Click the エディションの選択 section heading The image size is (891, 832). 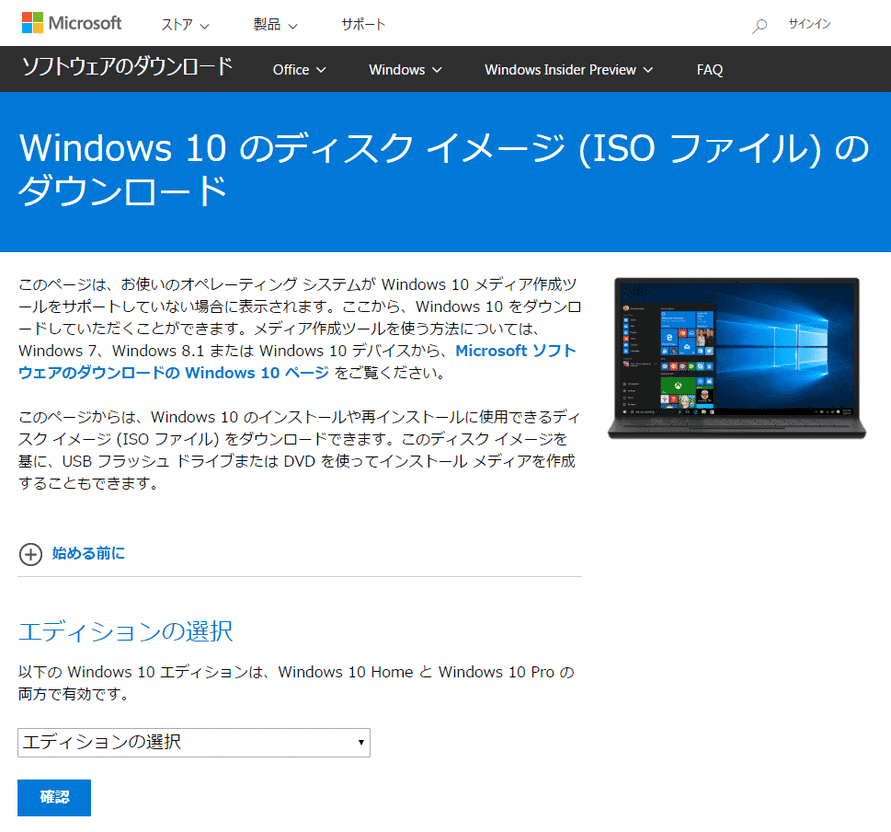[x=126, y=631]
